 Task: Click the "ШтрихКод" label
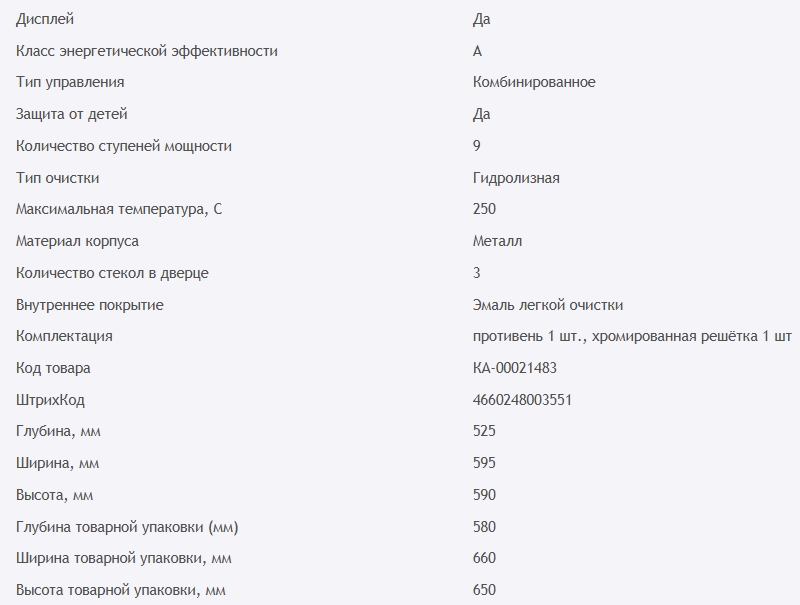[x=51, y=400]
